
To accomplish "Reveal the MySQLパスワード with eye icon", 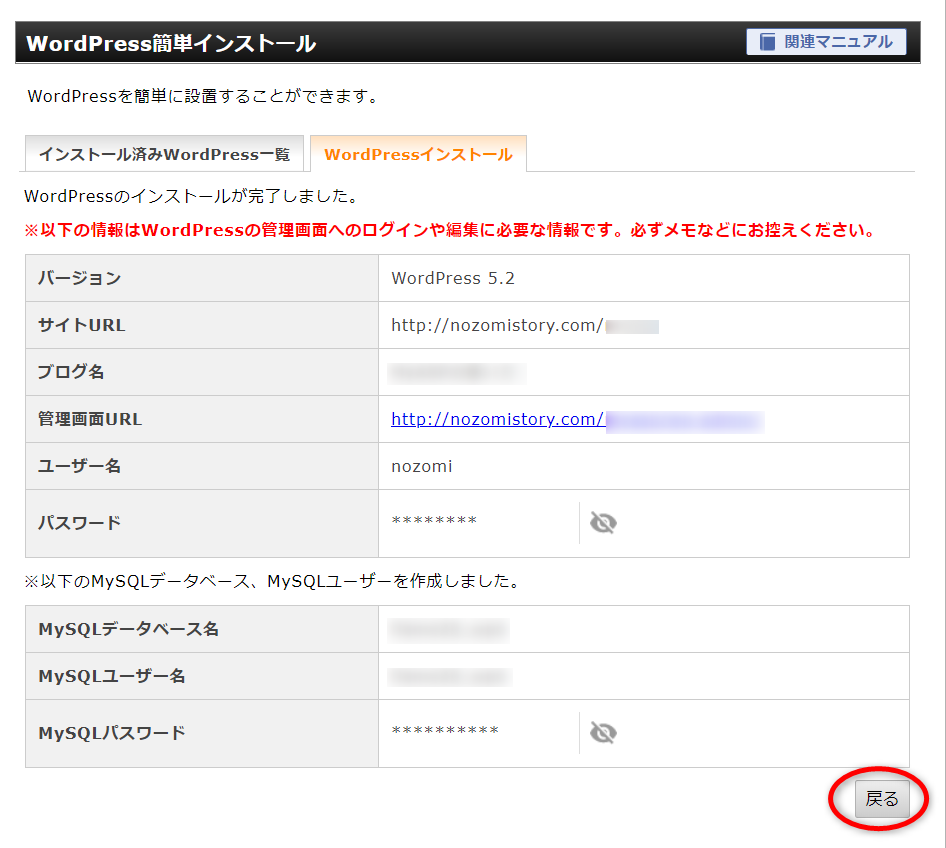I will tap(603, 732).
